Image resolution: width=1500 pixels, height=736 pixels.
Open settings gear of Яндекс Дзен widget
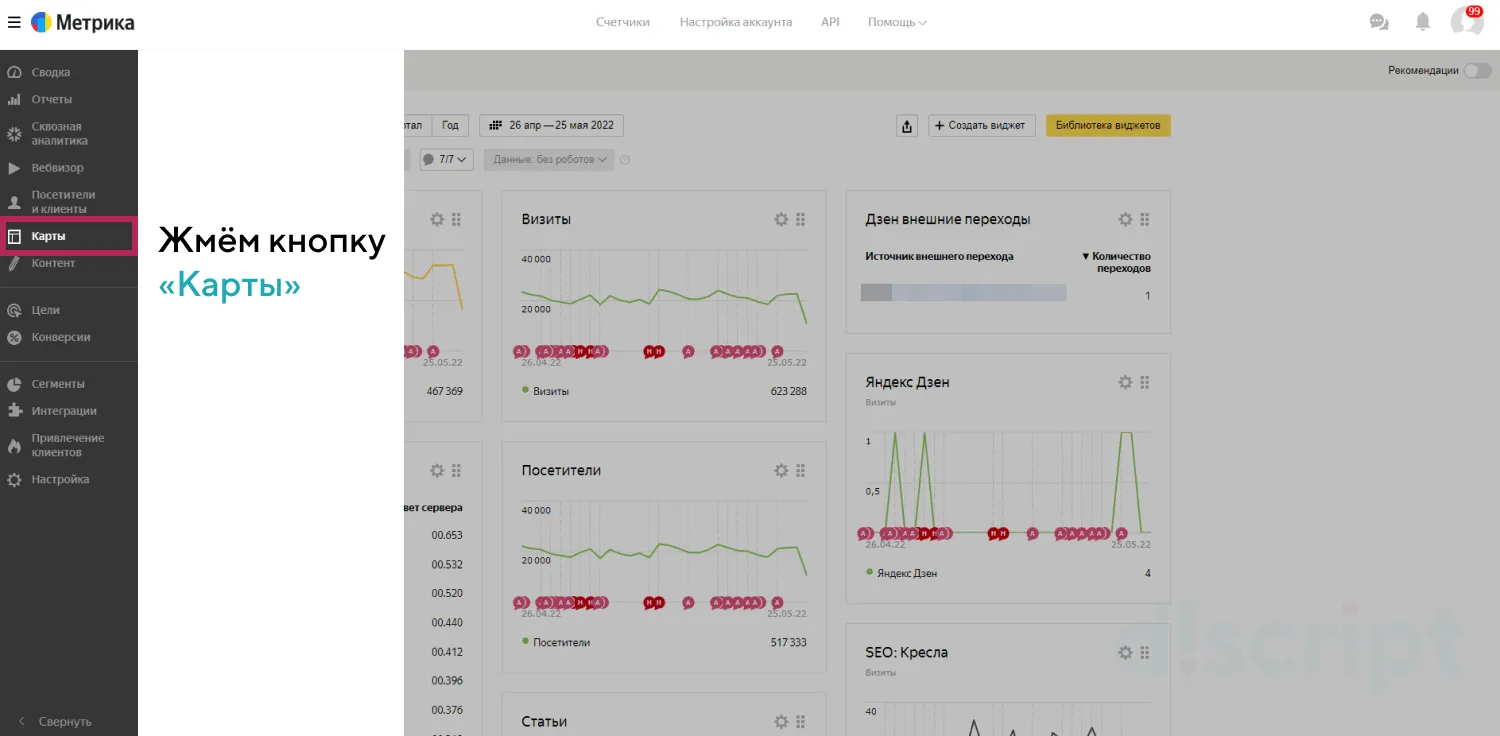coord(1125,382)
